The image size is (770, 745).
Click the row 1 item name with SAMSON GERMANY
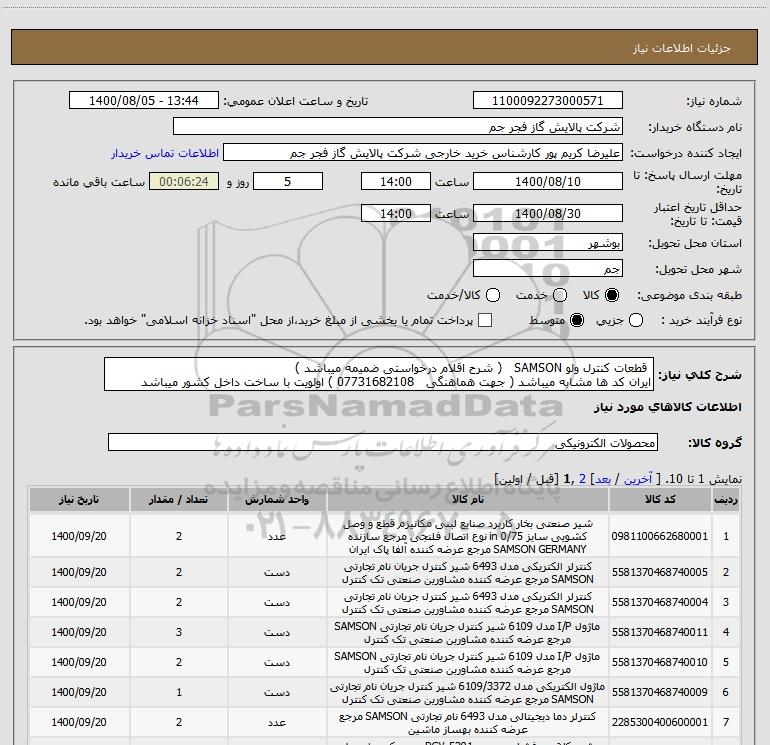468,536
